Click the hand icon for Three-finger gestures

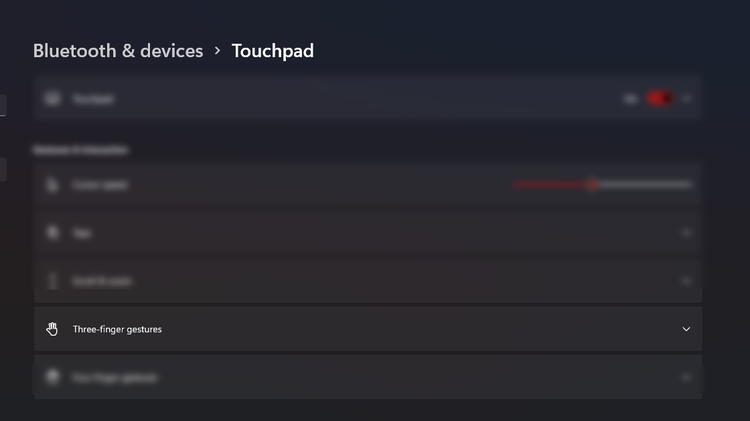tap(53, 329)
